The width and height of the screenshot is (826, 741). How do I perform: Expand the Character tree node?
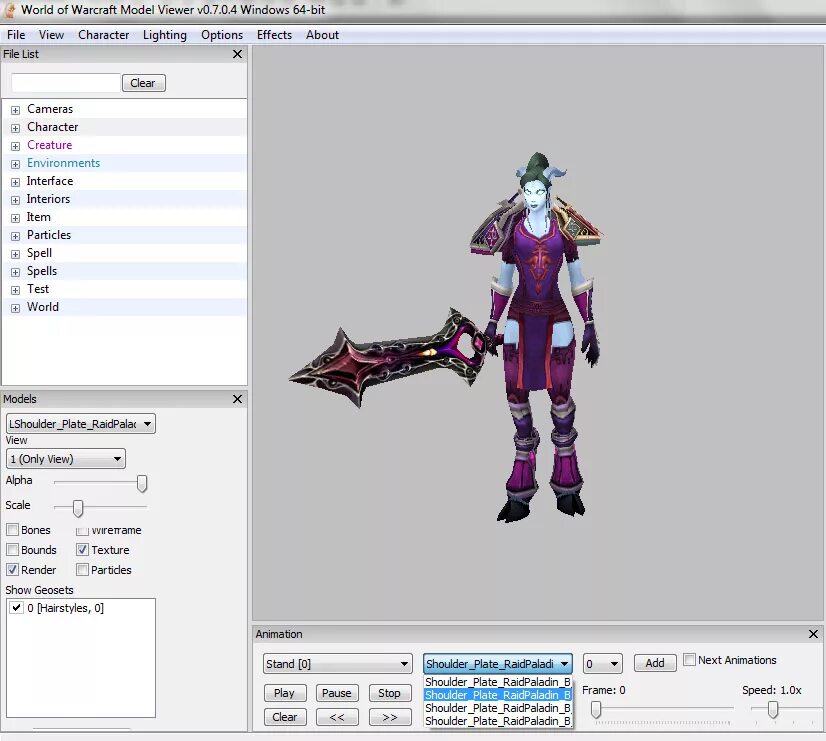[x=16, y=128]
